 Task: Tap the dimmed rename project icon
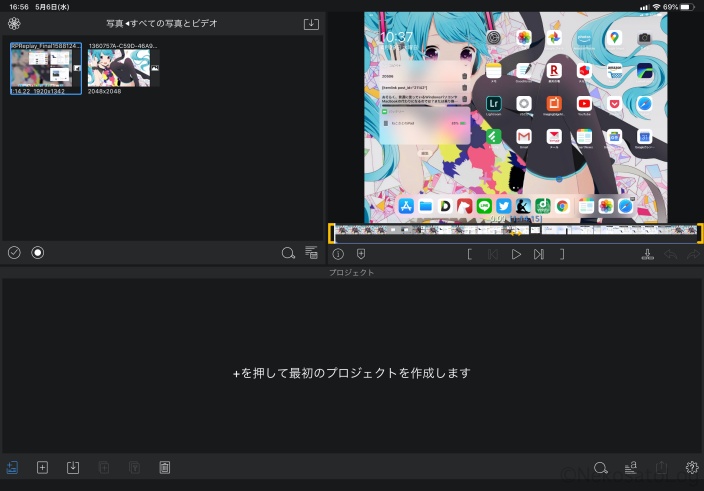point(134,468)
